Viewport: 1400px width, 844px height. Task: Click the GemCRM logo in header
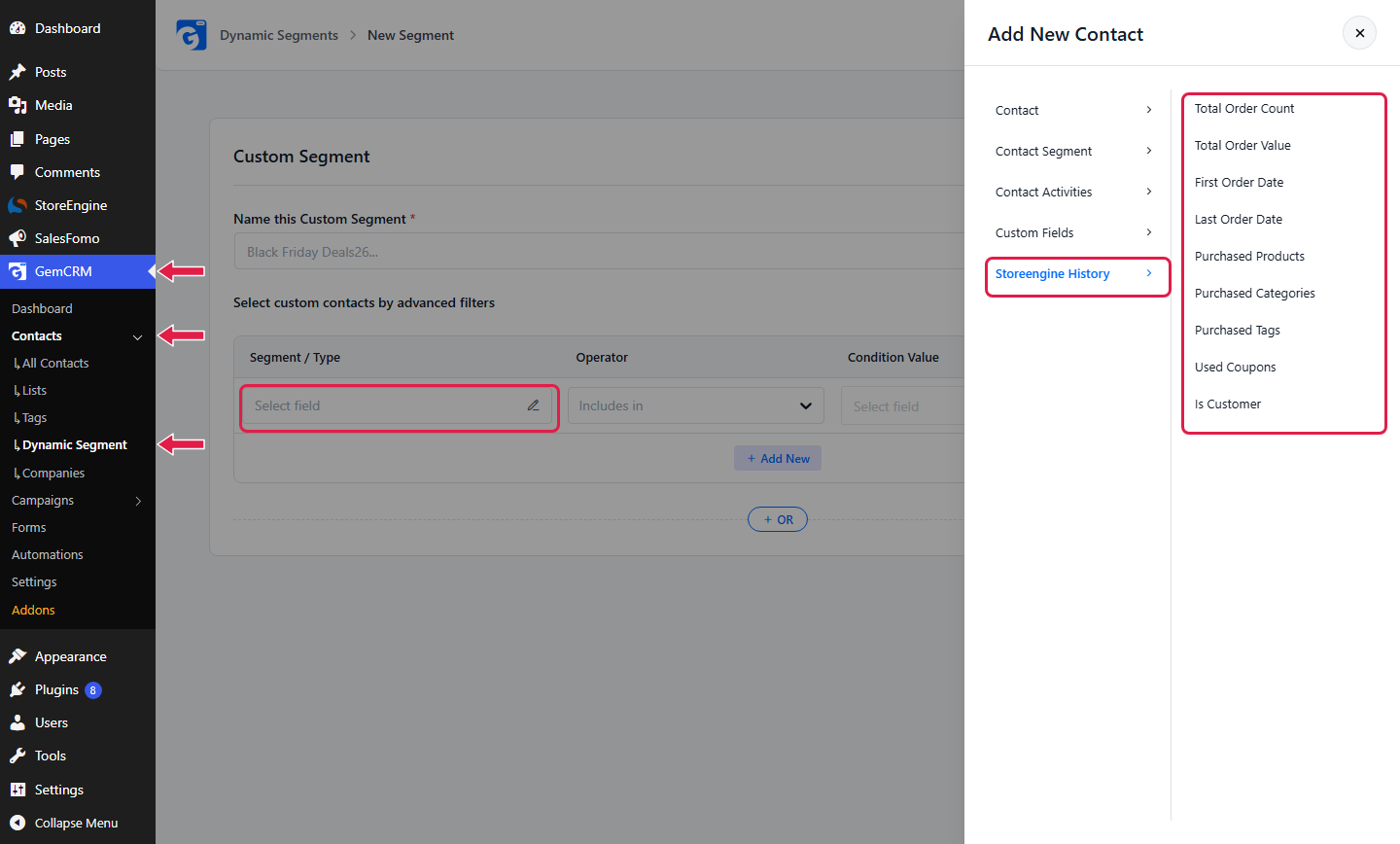click(x=192, y=35)
